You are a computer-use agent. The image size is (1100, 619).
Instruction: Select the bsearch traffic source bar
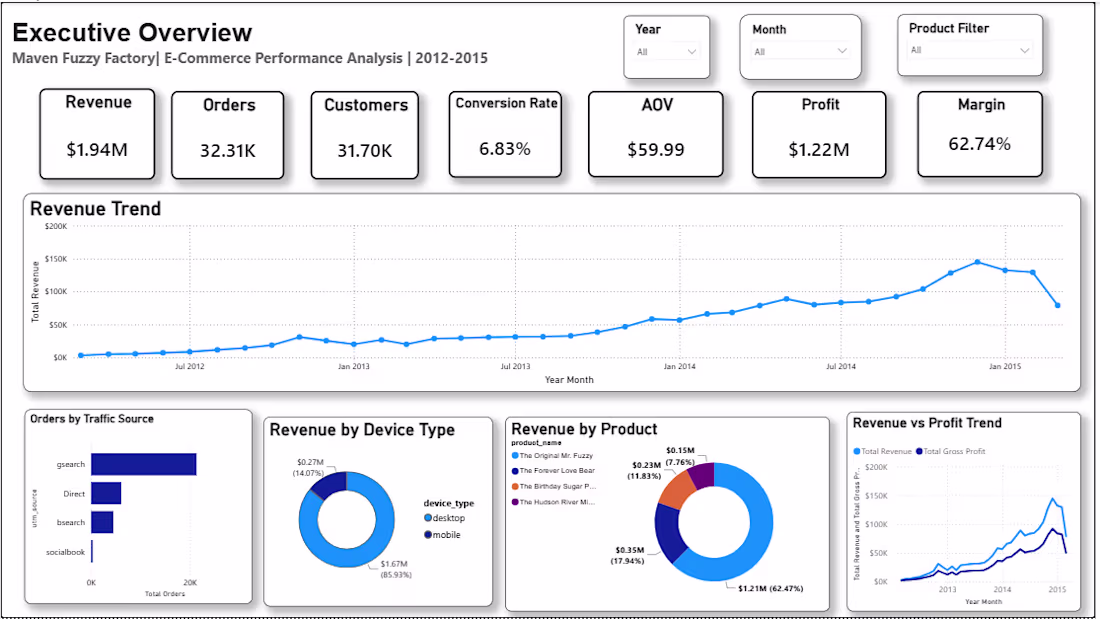click(102, 522)
